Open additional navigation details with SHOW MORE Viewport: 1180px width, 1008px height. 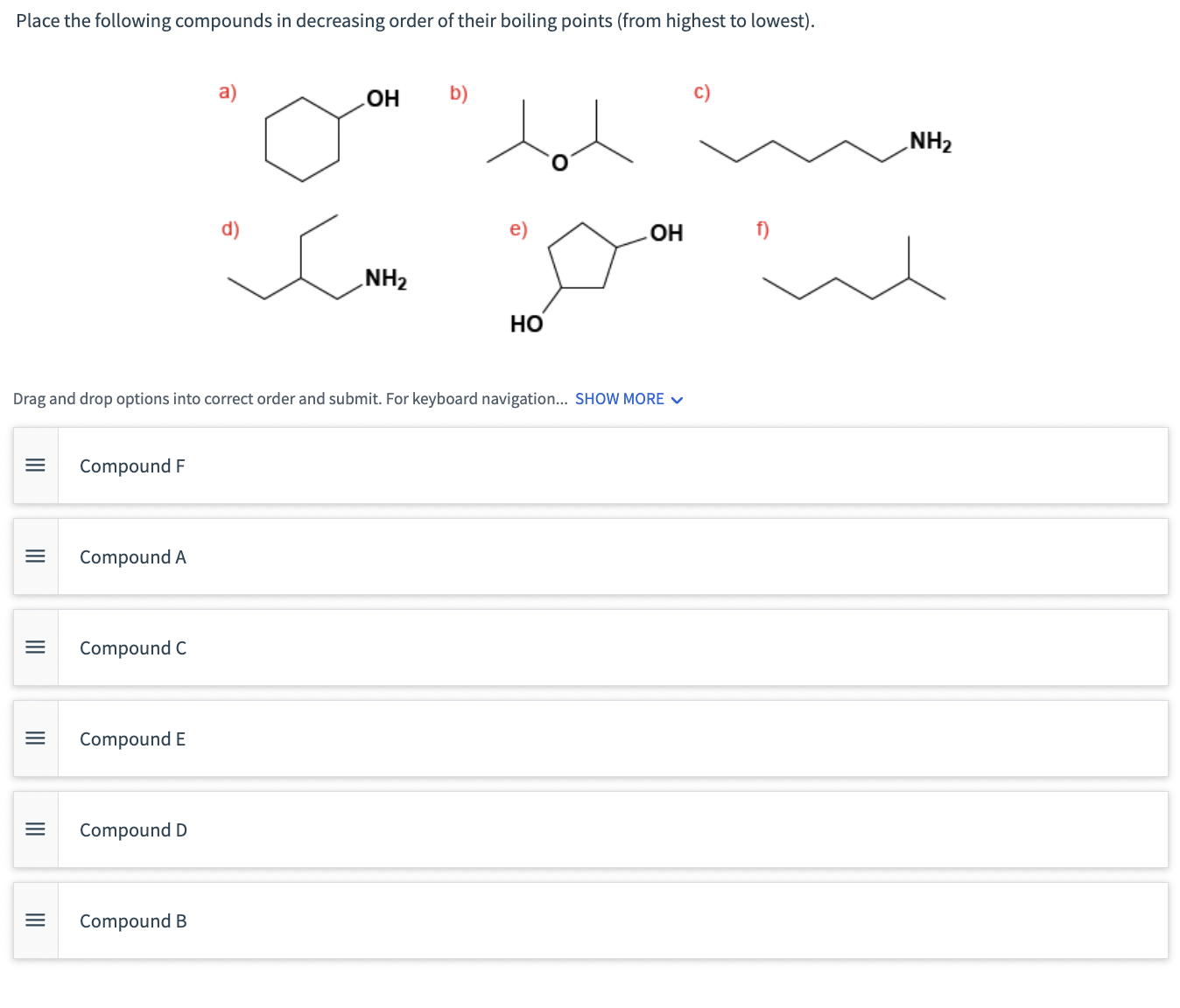pos(620,399)
